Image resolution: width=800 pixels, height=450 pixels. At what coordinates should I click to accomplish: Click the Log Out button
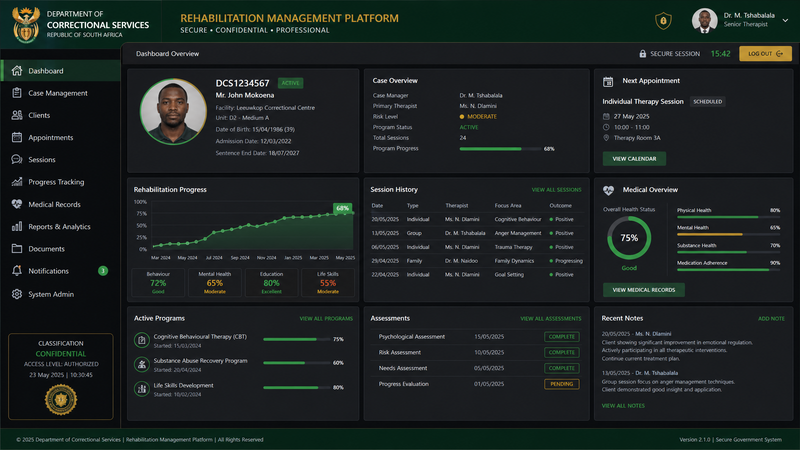tap(765, 54)
